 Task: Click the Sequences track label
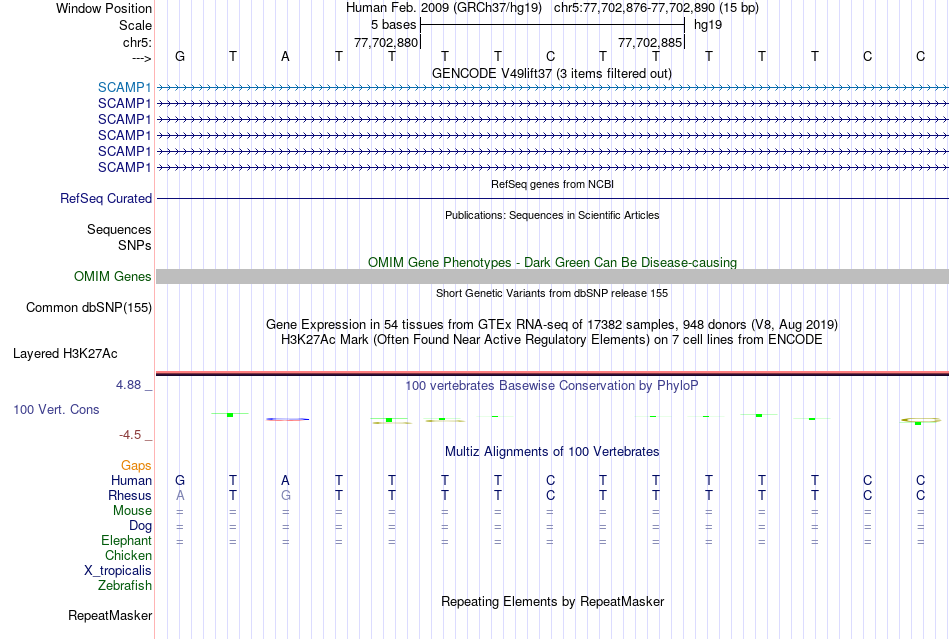coord(119,229)
